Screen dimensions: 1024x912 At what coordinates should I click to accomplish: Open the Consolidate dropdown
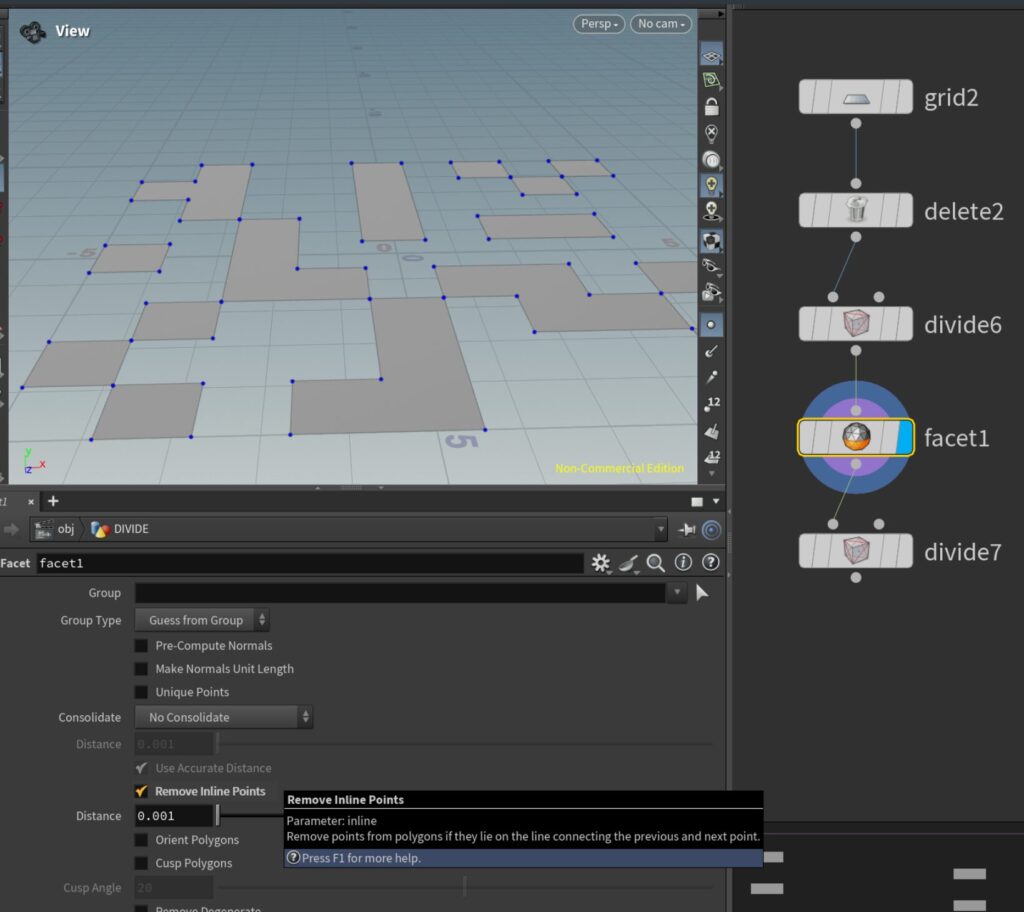click(224, 717)
